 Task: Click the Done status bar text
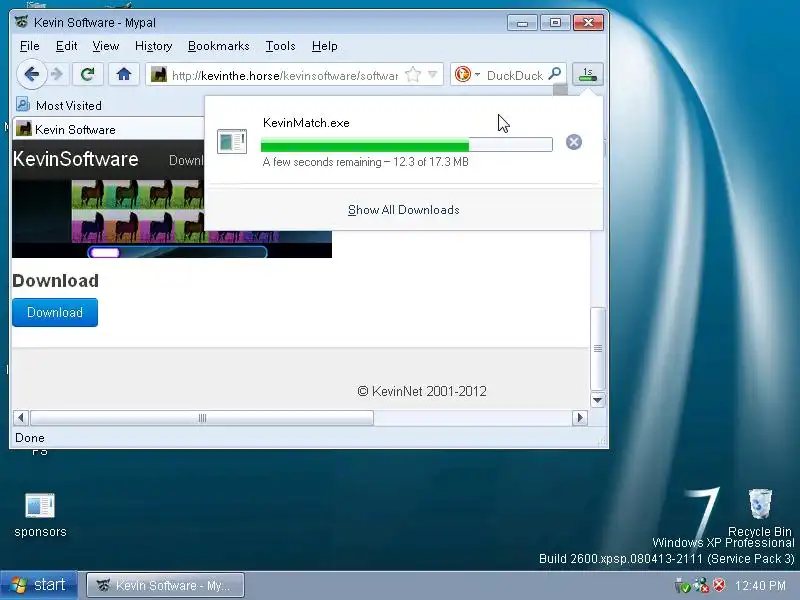(x=30, y=438)
